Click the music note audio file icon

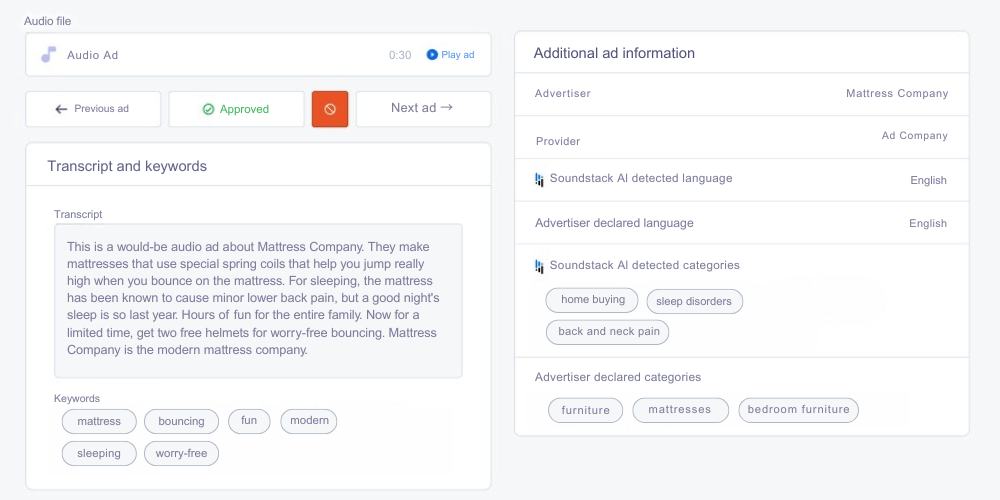coord(48,55)
